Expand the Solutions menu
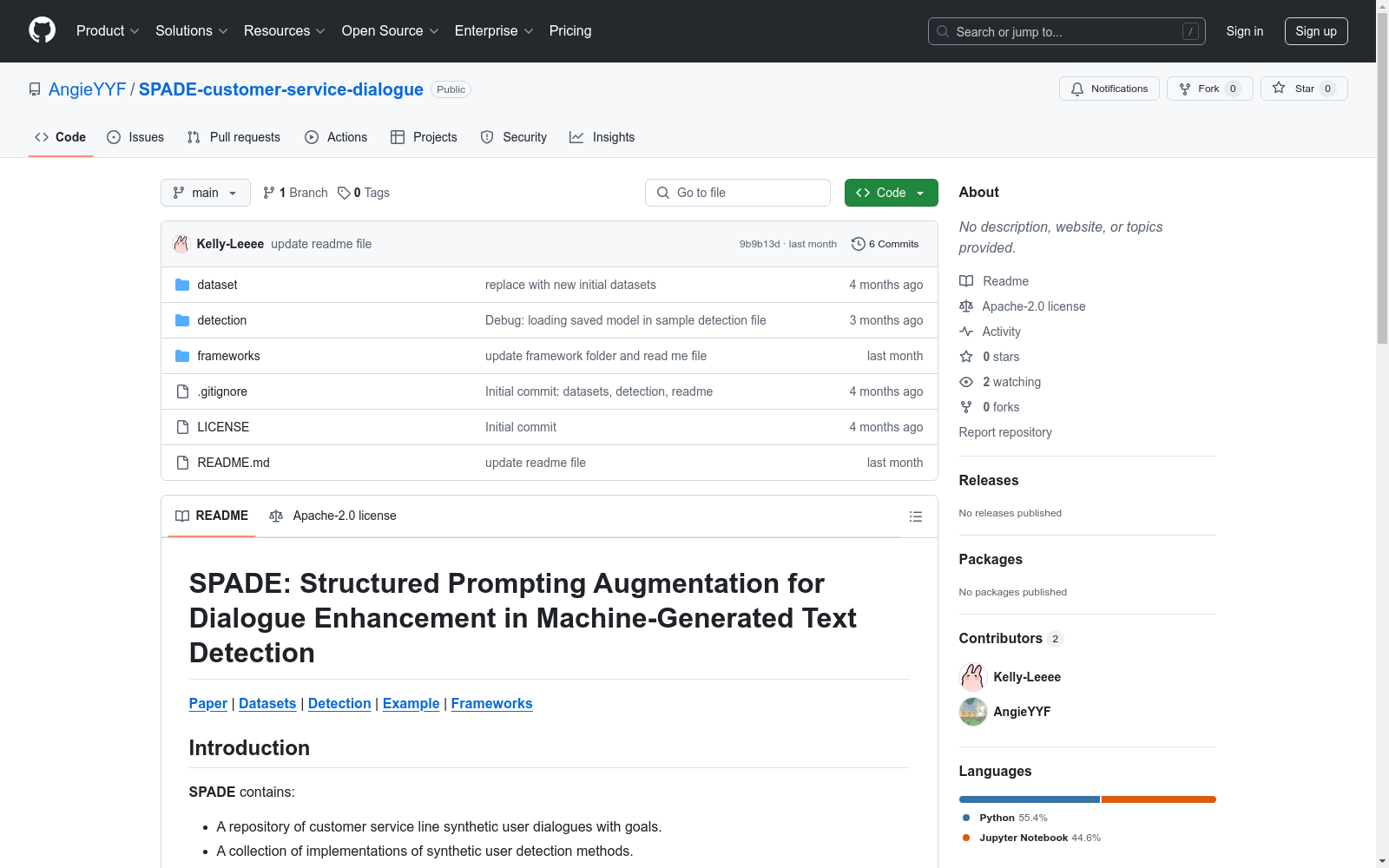The width and height of the screenshot is (1389, 868). pyautogui.click(x=192, y=31)
